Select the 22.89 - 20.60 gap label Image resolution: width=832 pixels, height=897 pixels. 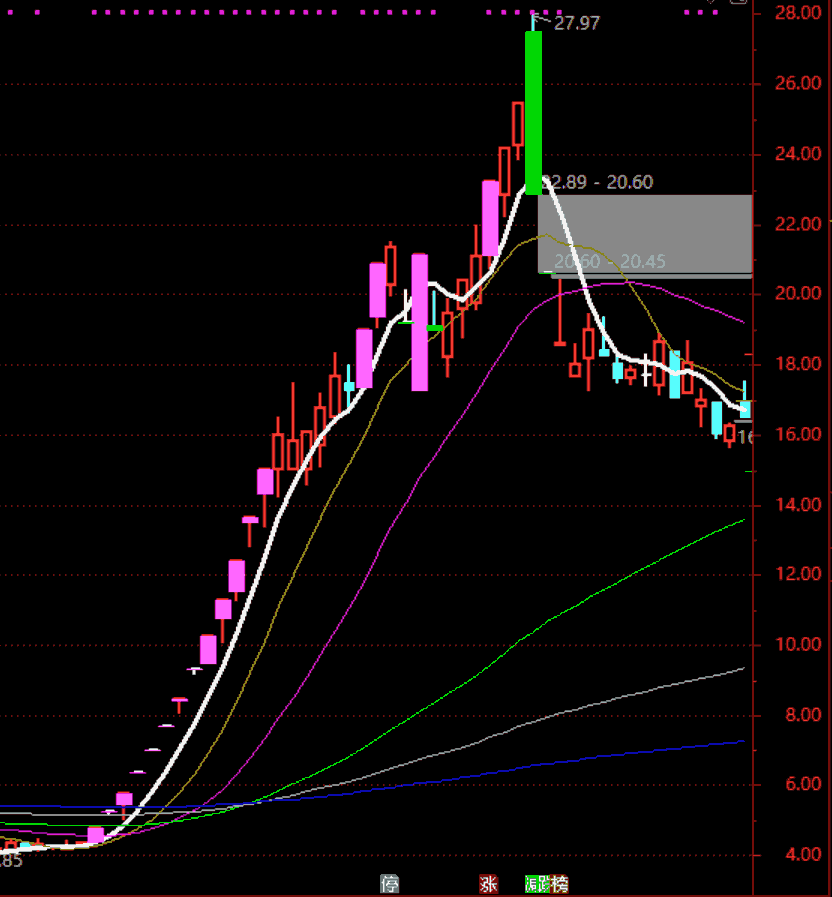point(597,182)
